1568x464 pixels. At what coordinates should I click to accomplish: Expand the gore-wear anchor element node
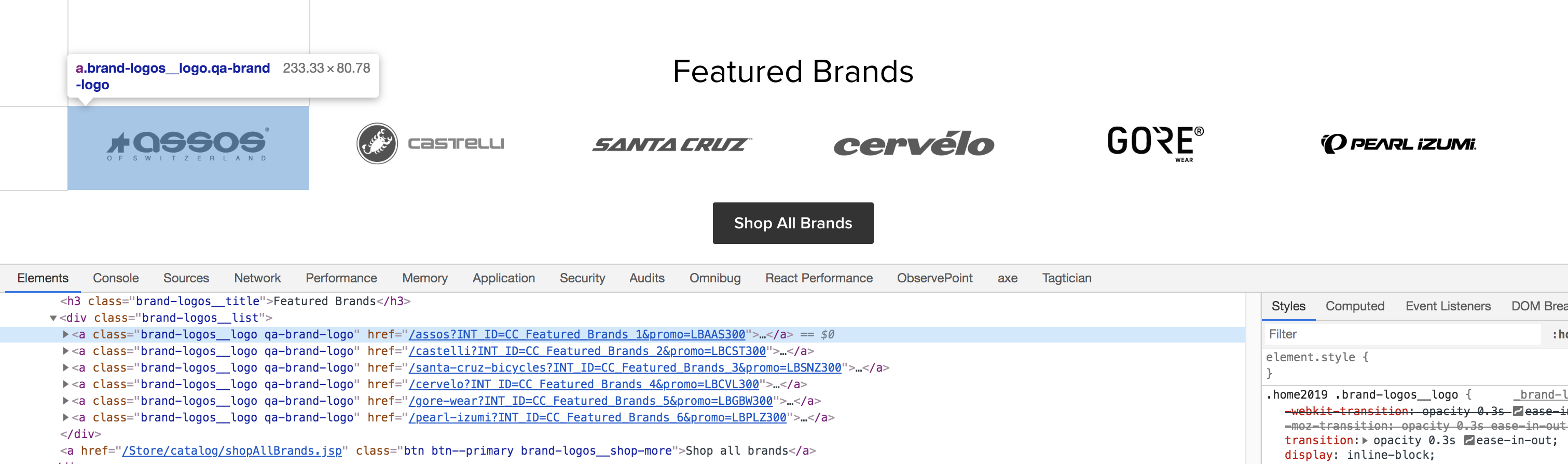(66, 401)
